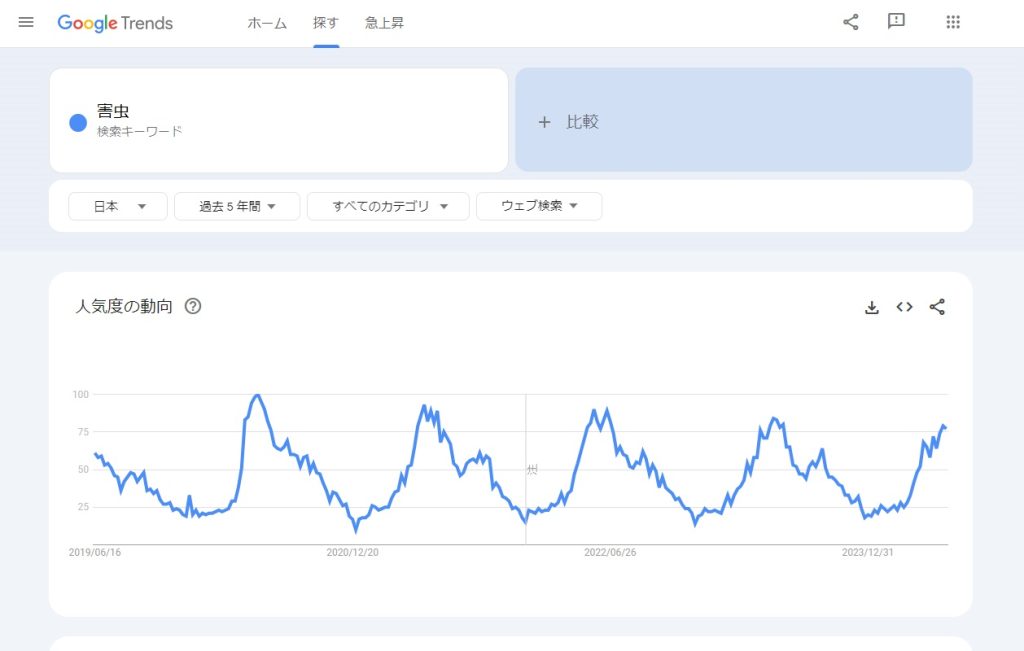Go to the ホーム tab
Image resolution: width=1024 pixels, height=651 pixels.
pyautogui.click(x=267, y=23)
